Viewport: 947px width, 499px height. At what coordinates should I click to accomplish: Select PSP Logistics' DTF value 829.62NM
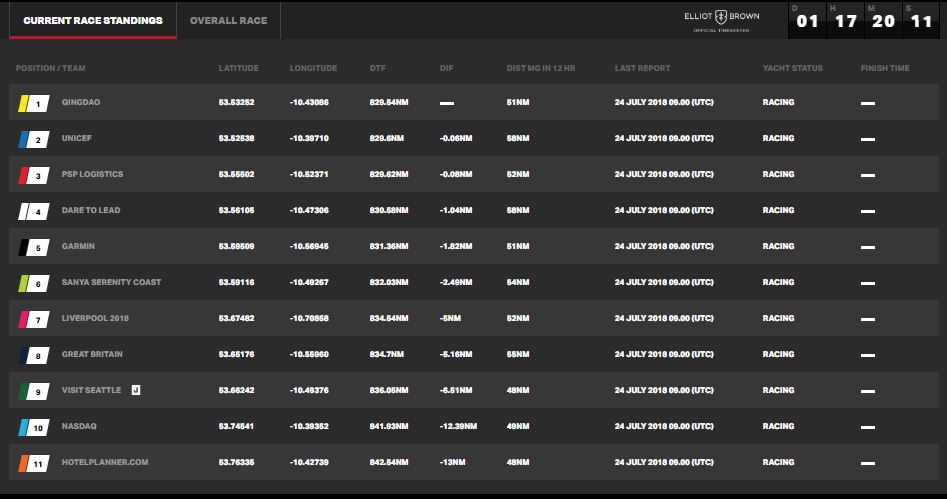click(x=389, y=174)
